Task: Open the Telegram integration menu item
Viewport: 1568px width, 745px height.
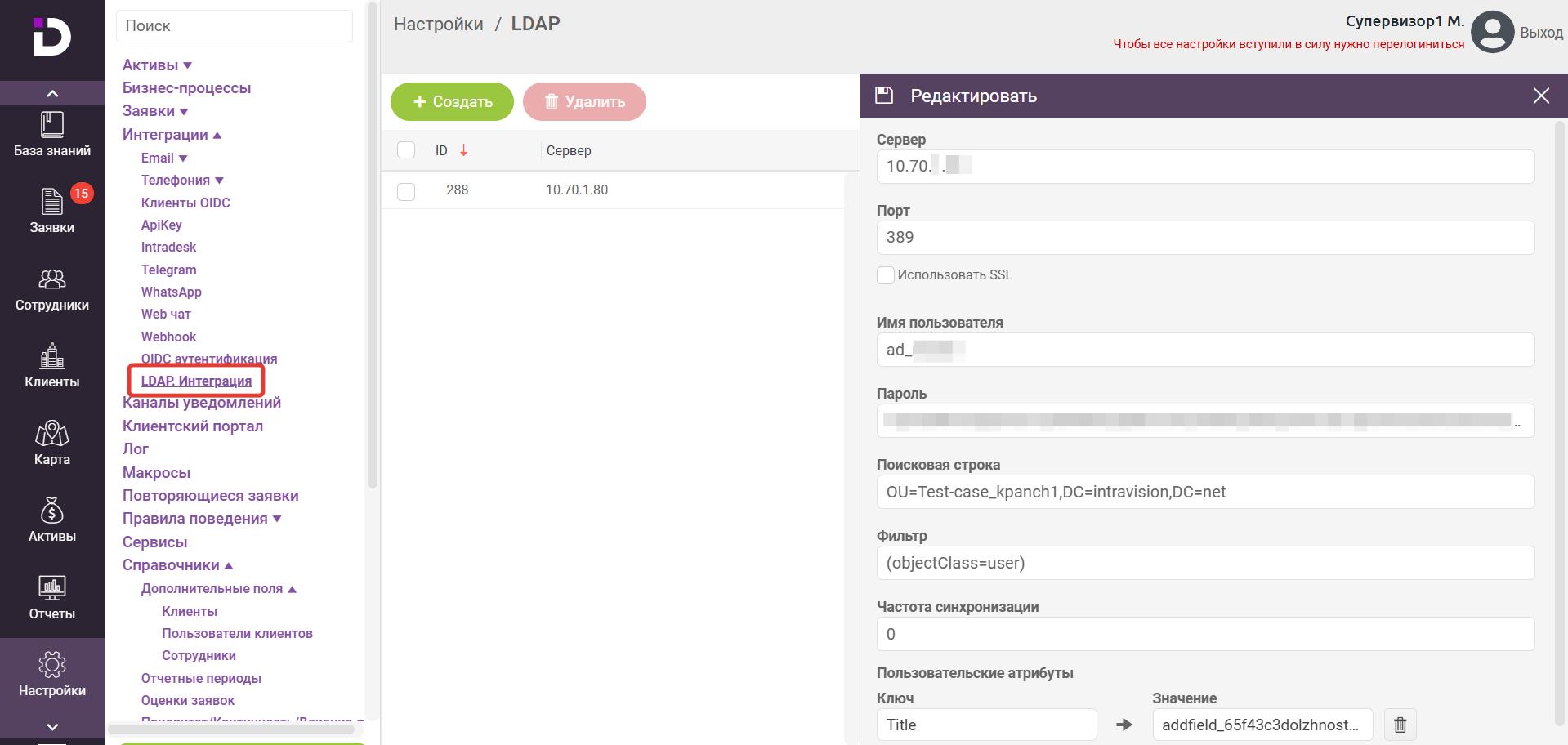Action: [168, 270]
